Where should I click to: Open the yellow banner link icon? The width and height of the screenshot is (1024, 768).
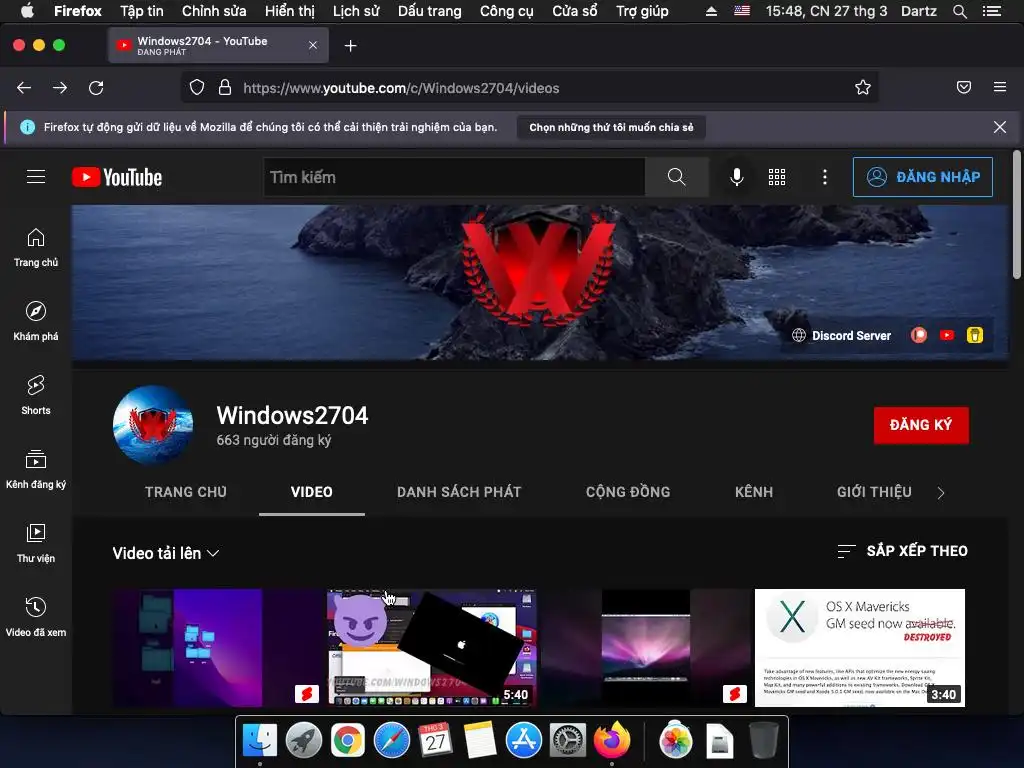coord(974,335)
